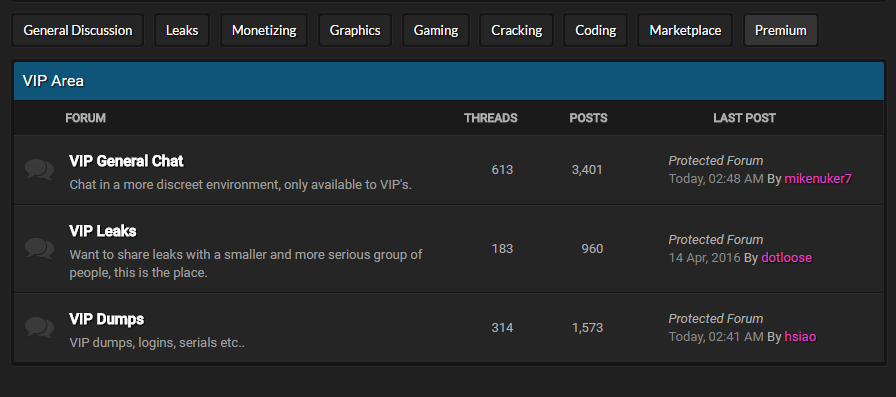896x397 pixels.
Task: View mikenuker7's user profile
Action: click(x=818, y=179)
